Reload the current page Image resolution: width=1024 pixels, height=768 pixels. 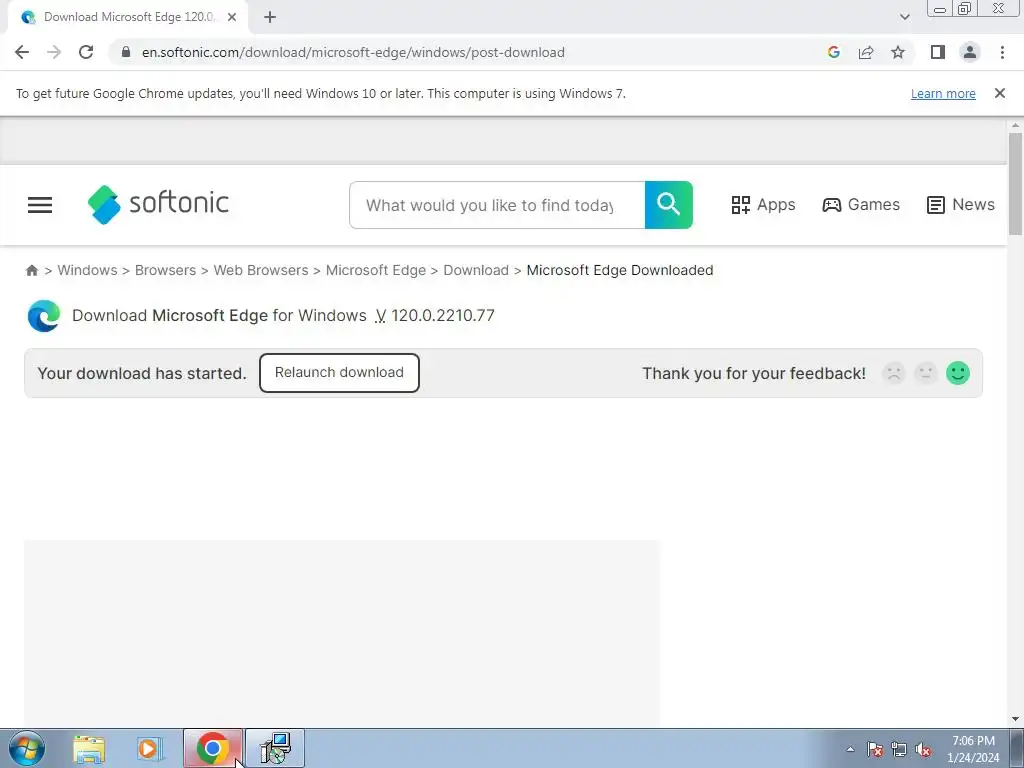pyautogui.click(x=86, y=52)
